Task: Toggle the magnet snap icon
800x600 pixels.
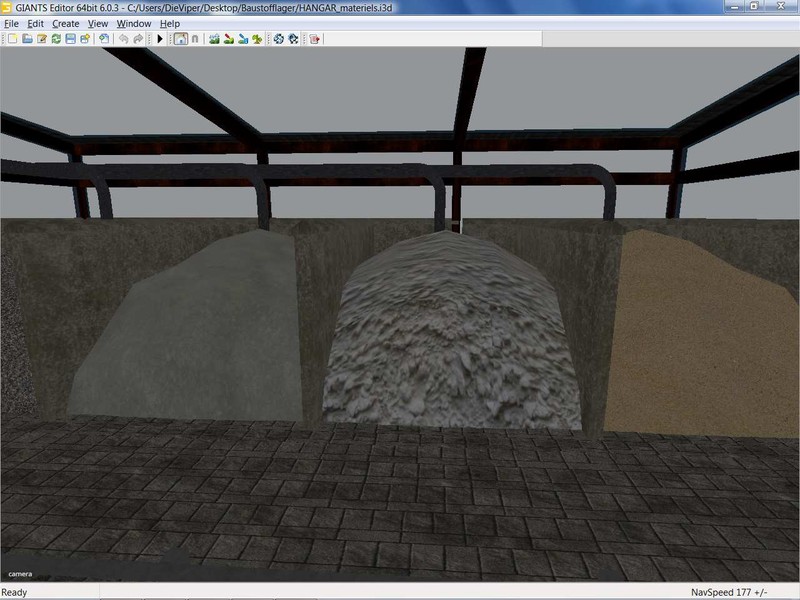Action: (x=195, y=39)
